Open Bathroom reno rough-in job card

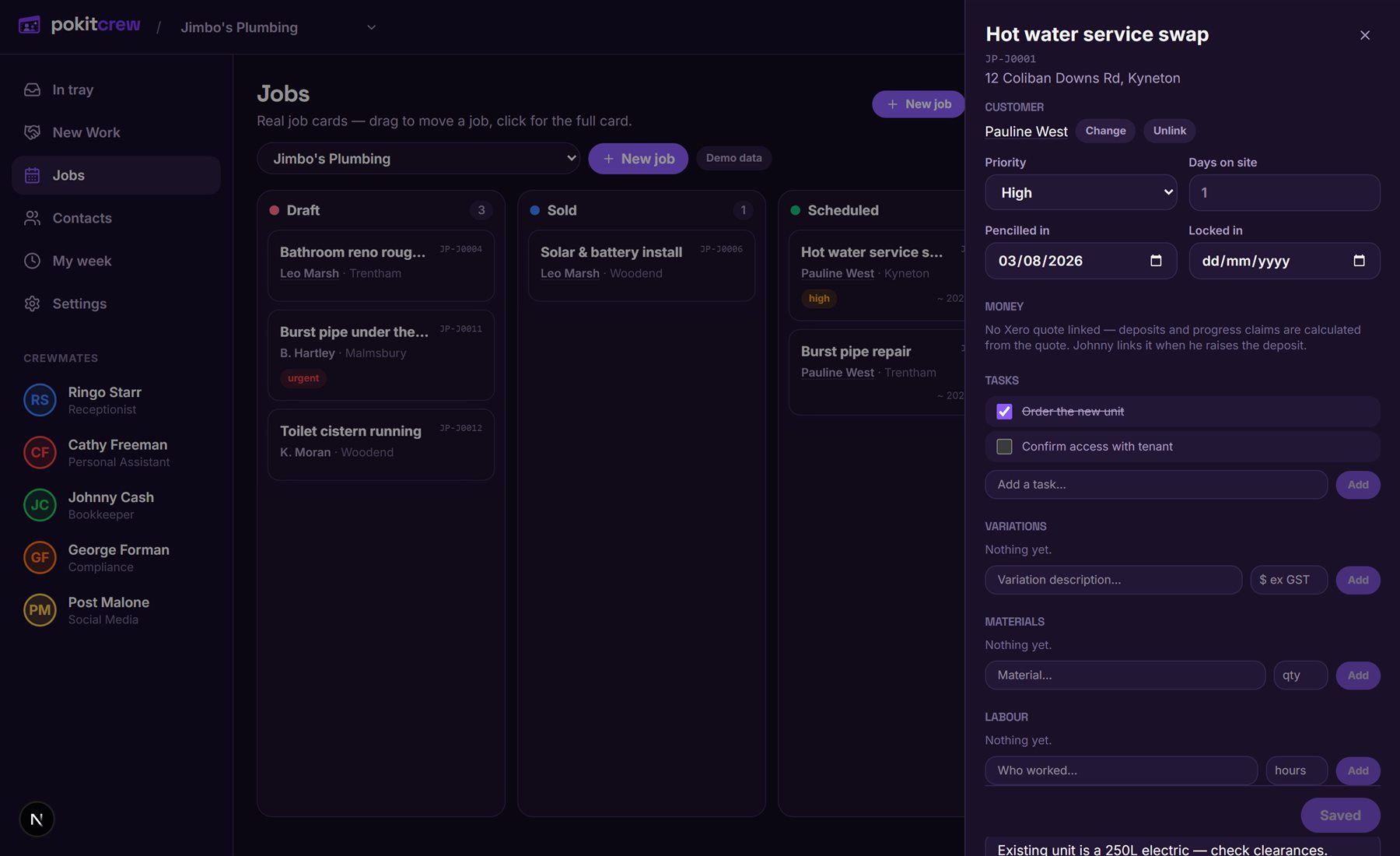coord(381,265)
